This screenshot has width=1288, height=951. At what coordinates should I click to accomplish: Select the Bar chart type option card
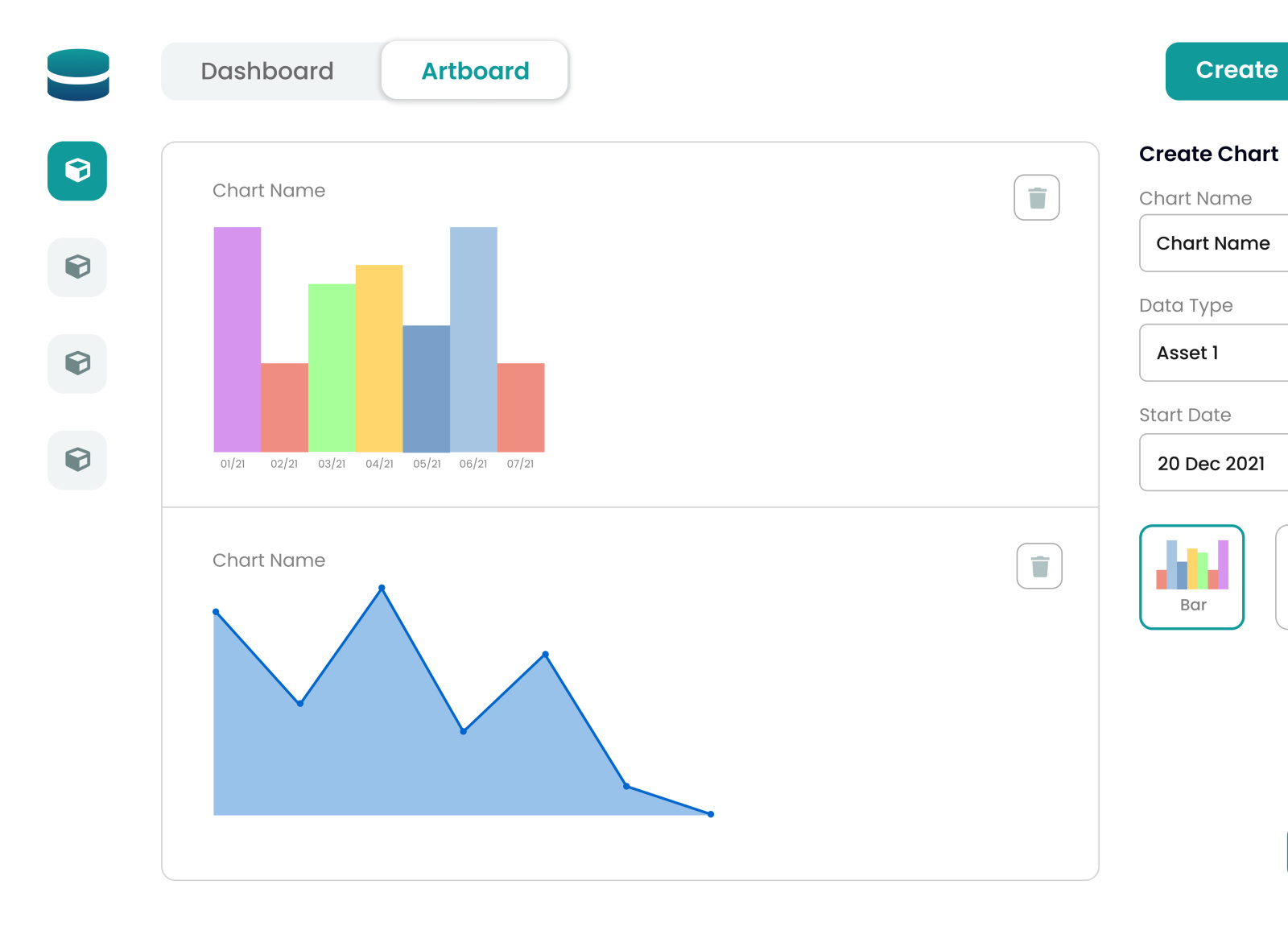(1191, 577)
